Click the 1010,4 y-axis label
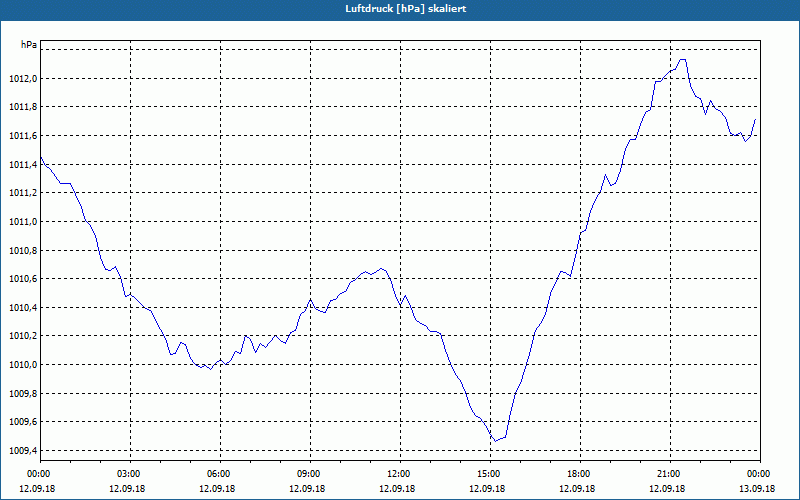 pos(22,308)
